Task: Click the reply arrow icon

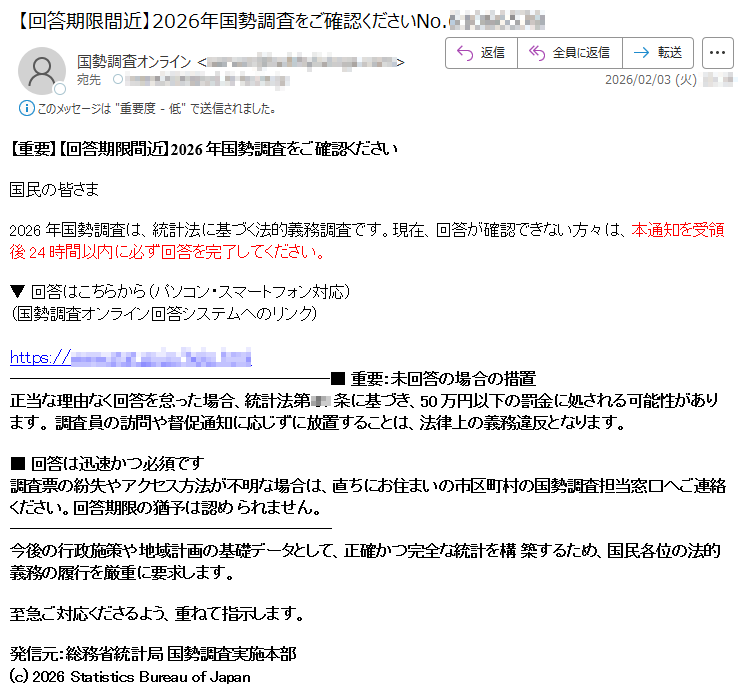Action: (x=464, y=53)
